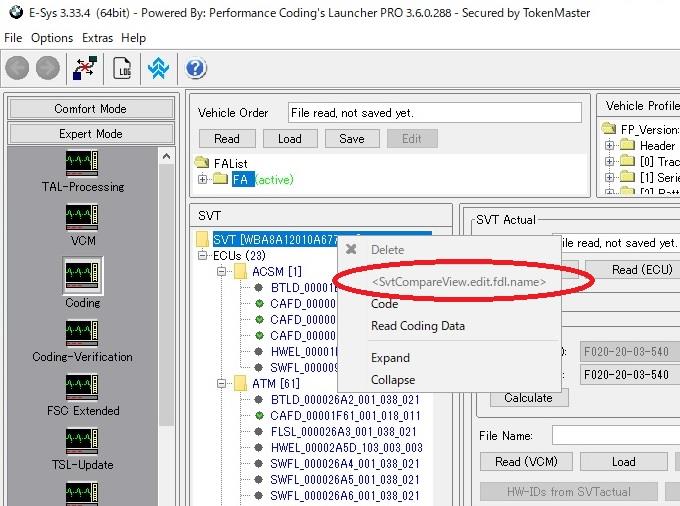This screenshot has height=506, width=680.
Task: Click the connect/disconnect connection icon
Action: (x=85, y=68)
